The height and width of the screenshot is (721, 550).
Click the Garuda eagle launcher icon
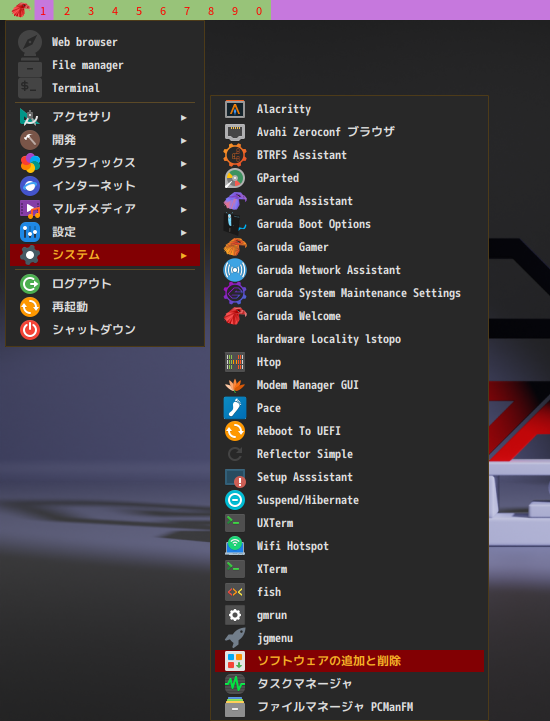coord(20,10)
